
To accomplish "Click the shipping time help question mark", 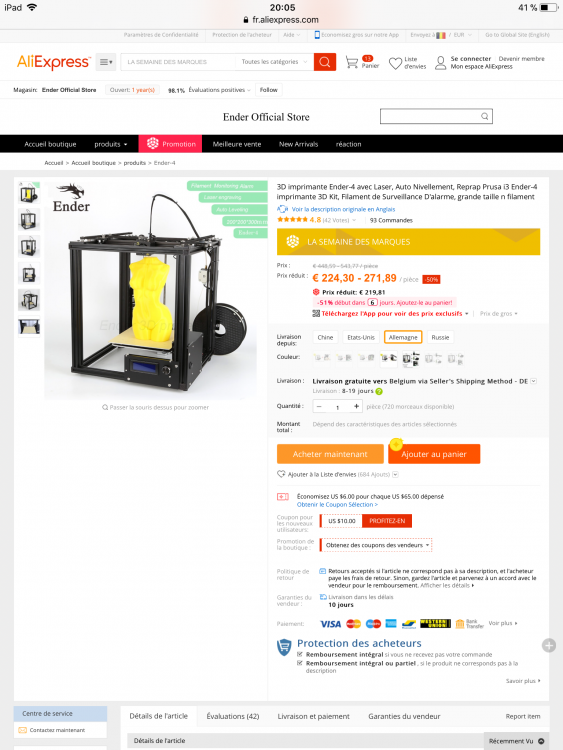I will point(379,392).
